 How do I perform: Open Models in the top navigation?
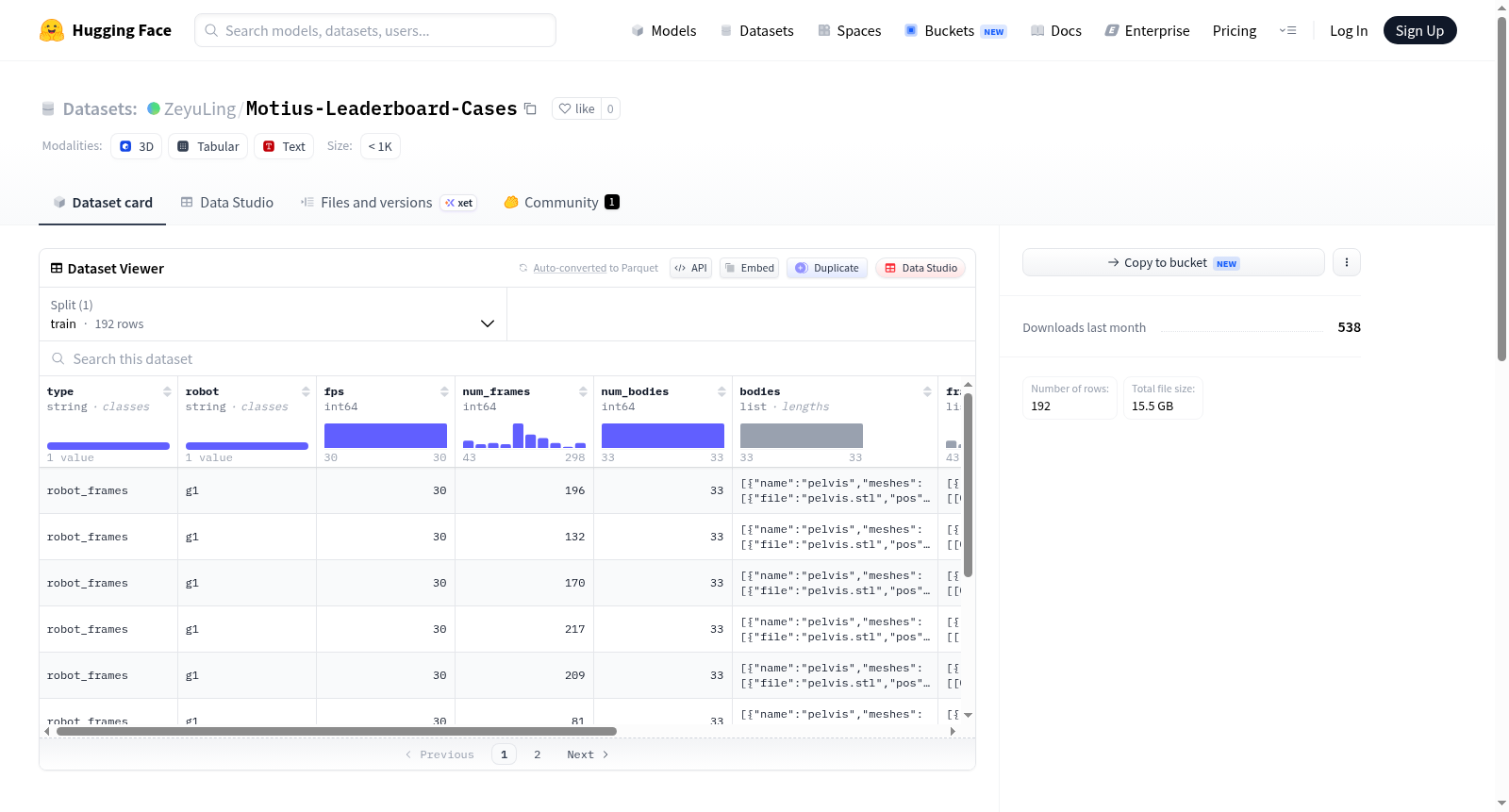(663, 30)
